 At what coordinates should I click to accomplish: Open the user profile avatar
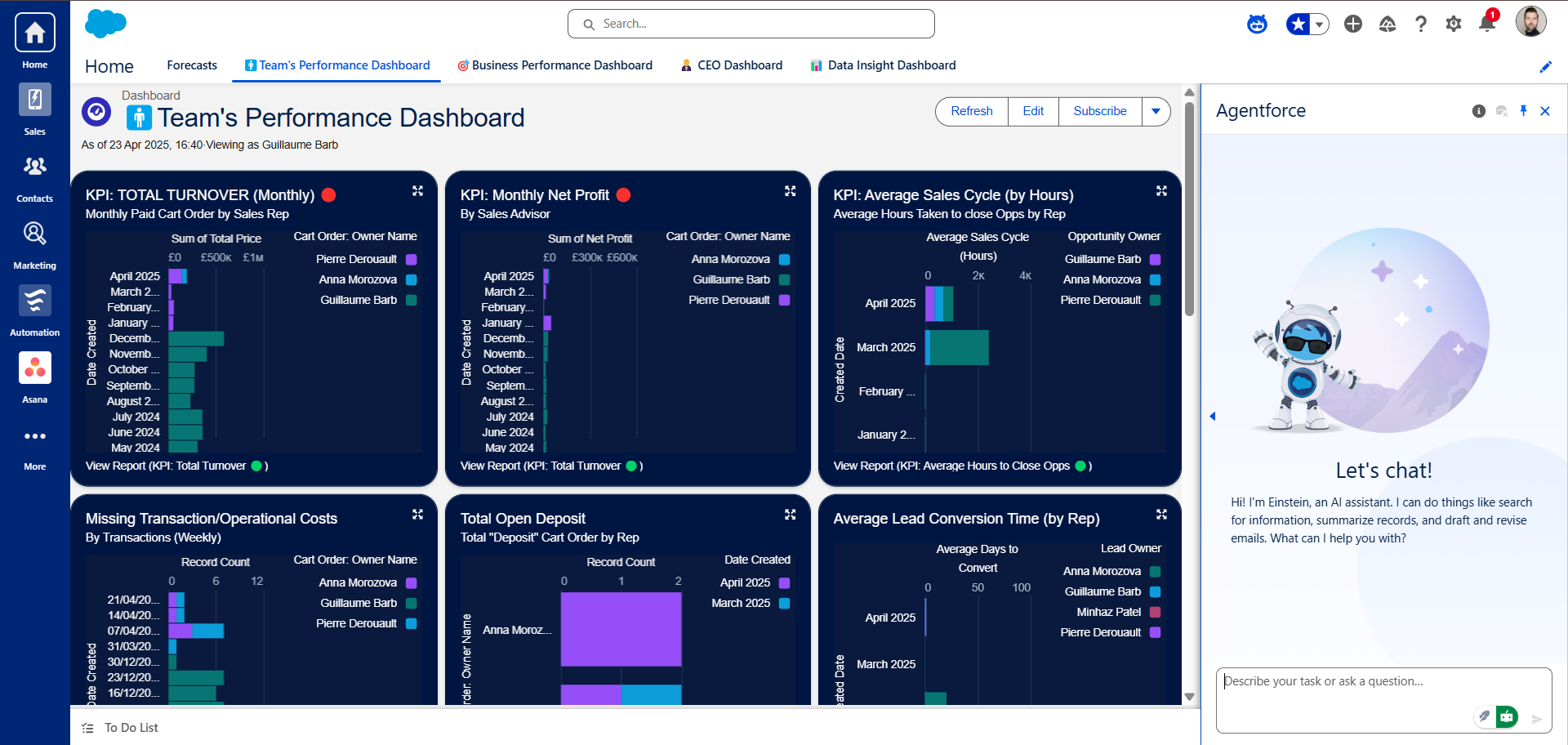1531,22
